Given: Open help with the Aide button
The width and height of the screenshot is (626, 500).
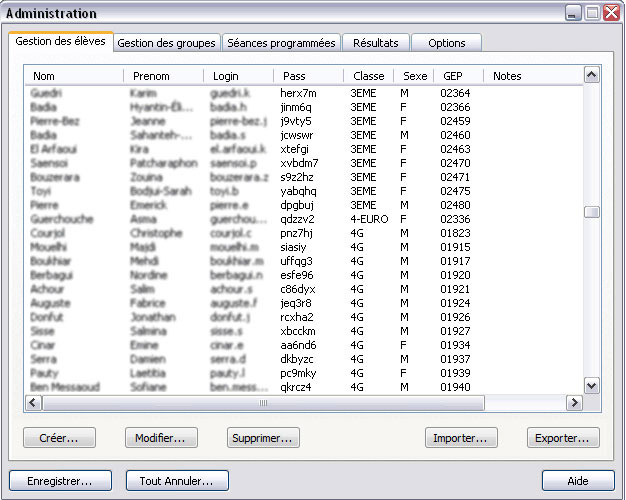Looking at the screenshot, I should point(578,481).
